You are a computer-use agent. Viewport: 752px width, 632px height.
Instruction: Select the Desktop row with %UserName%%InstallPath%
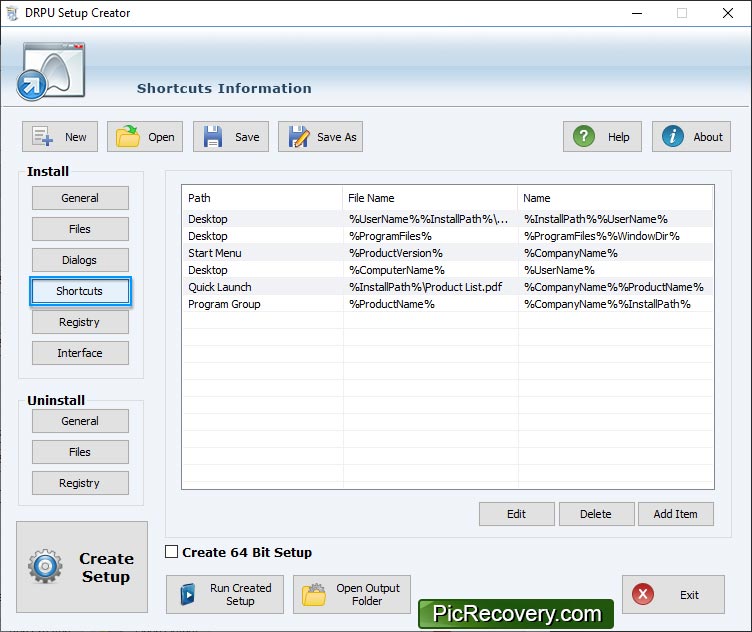point(447,219)
